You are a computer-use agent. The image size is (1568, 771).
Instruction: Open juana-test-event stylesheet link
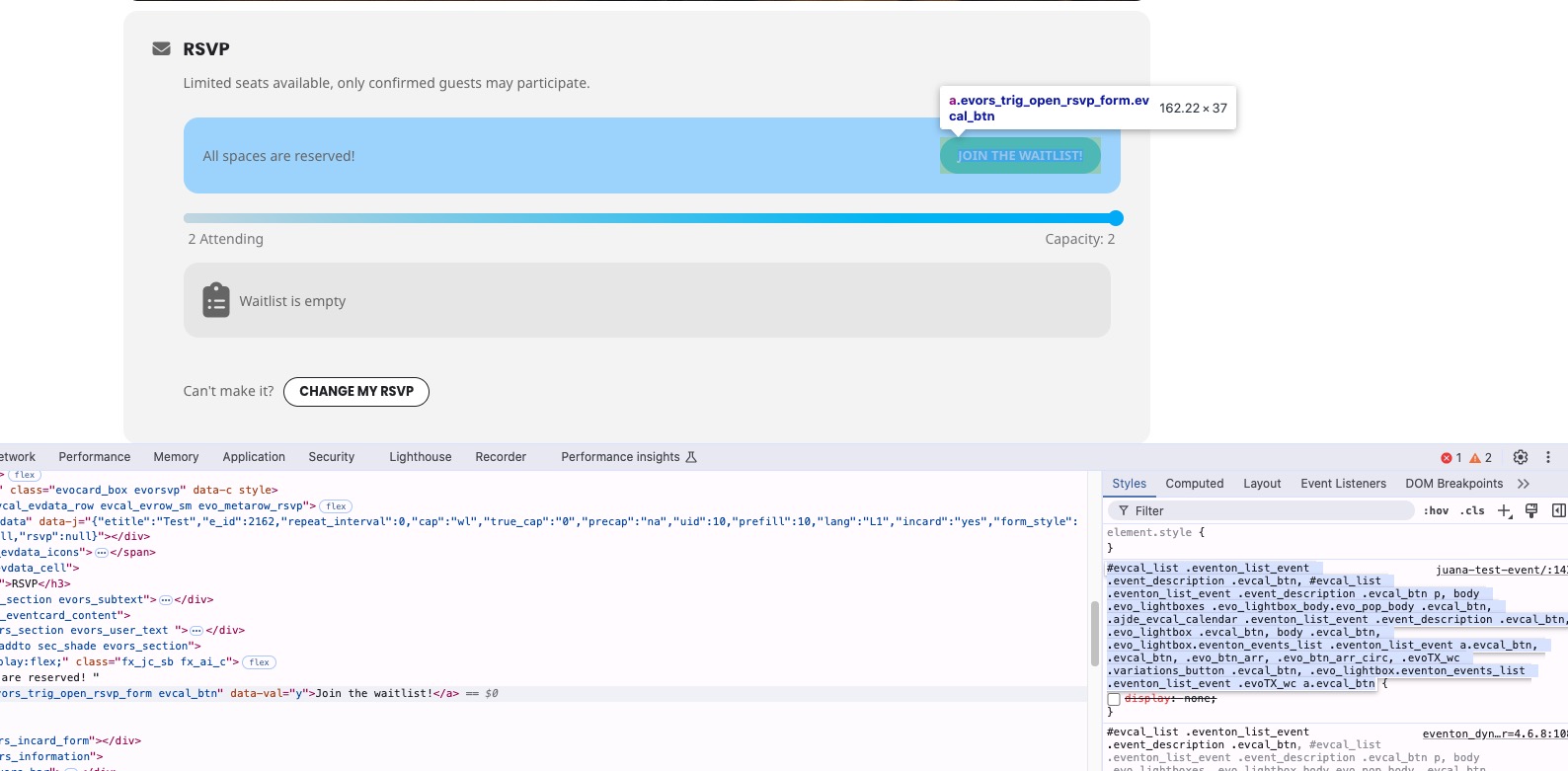point(1501,570)
